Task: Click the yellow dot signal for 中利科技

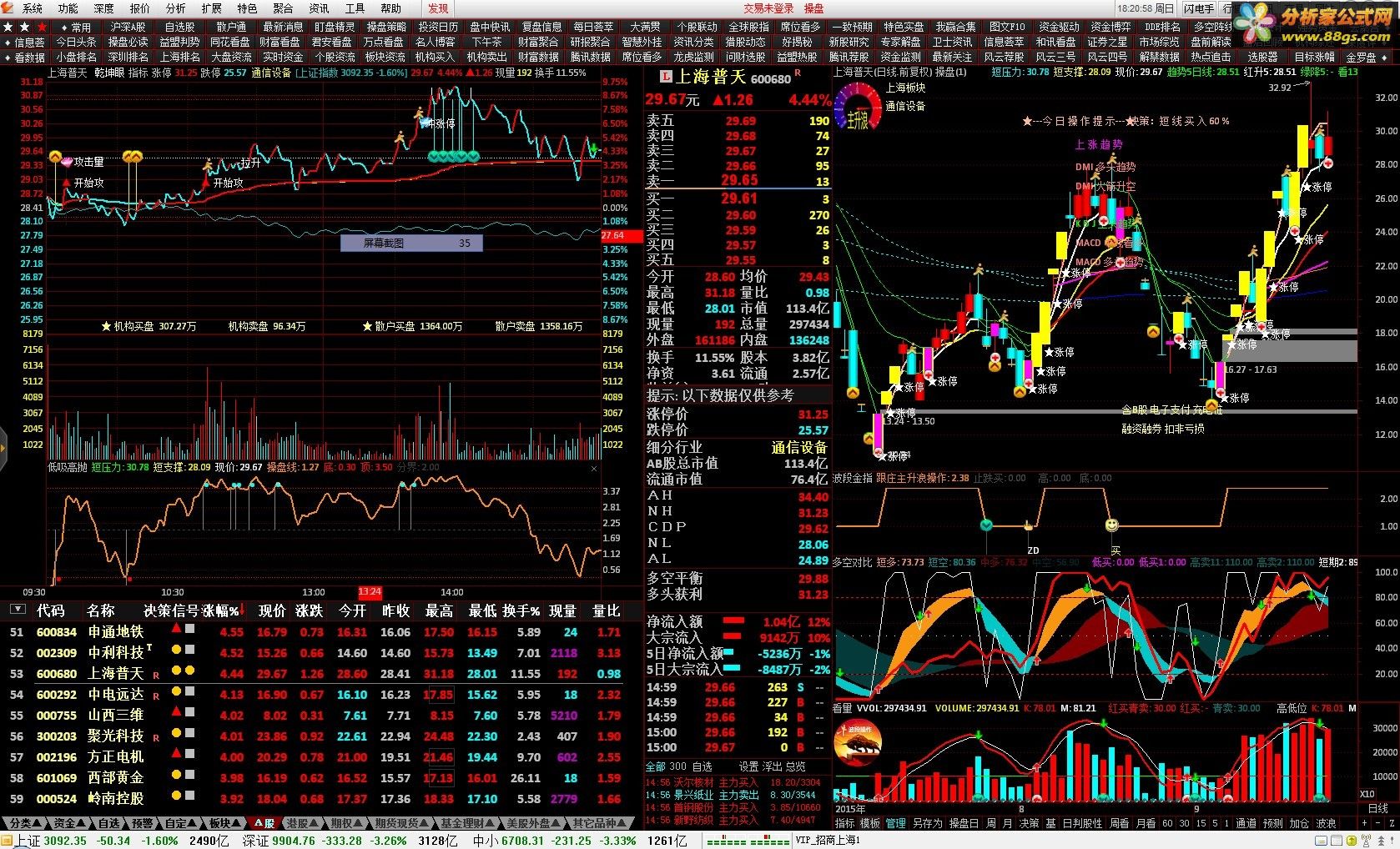Action: click(176, 649)
